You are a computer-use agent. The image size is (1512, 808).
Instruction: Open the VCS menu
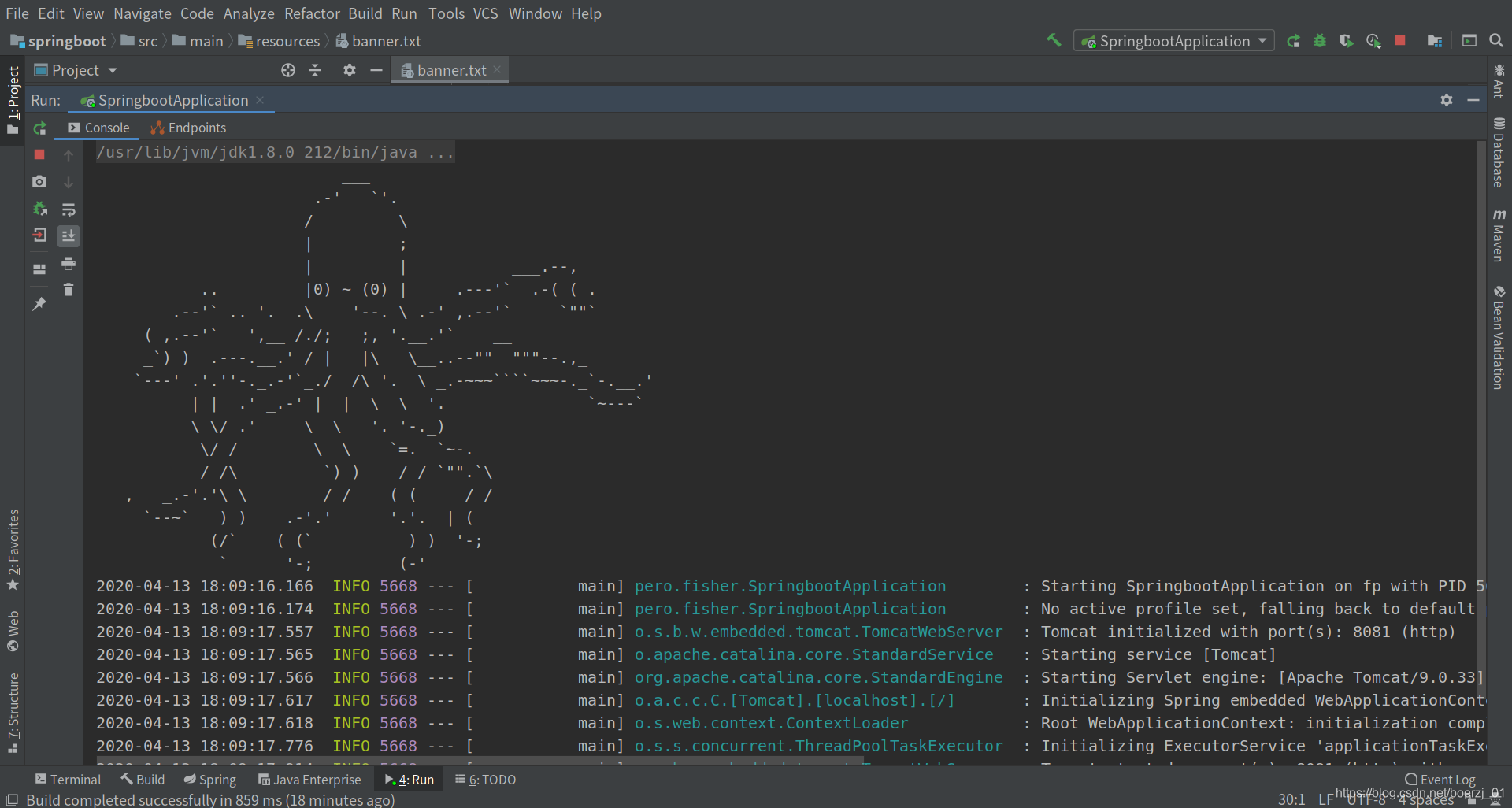point(485,13)
